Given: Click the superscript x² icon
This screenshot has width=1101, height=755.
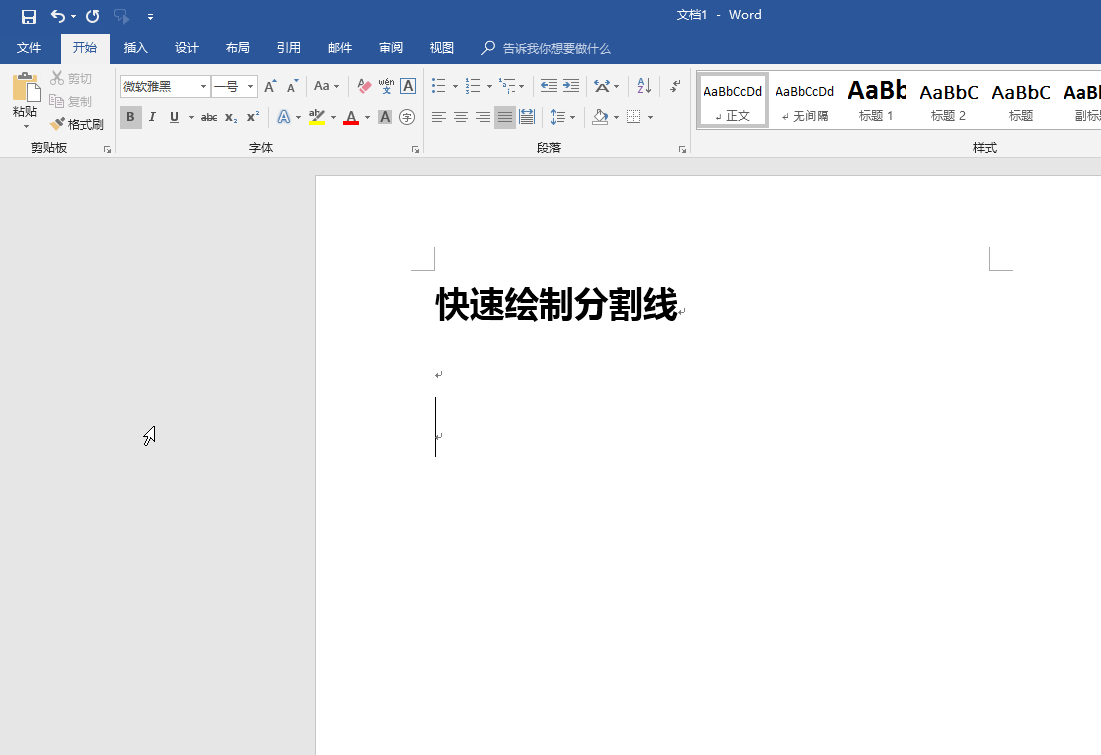Looking at the screenshot, I should click(x=253, y=118).
